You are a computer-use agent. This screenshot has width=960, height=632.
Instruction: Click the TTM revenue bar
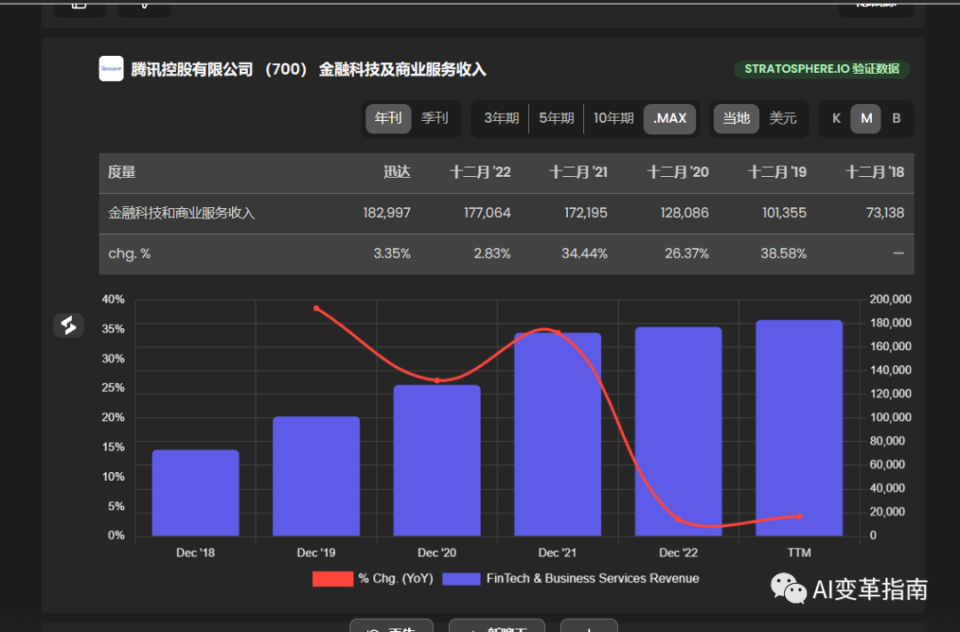point(799,428)
